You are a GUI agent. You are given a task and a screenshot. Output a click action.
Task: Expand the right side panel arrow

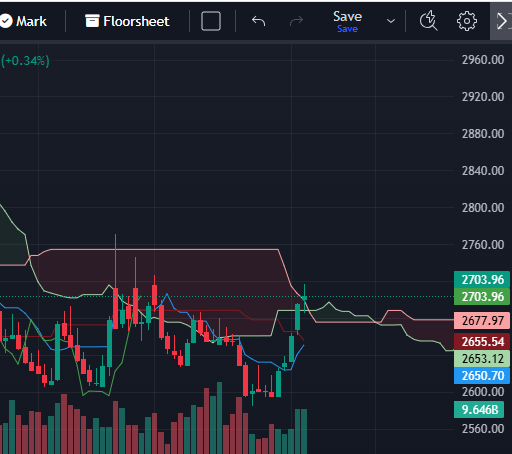click(501, 21)
